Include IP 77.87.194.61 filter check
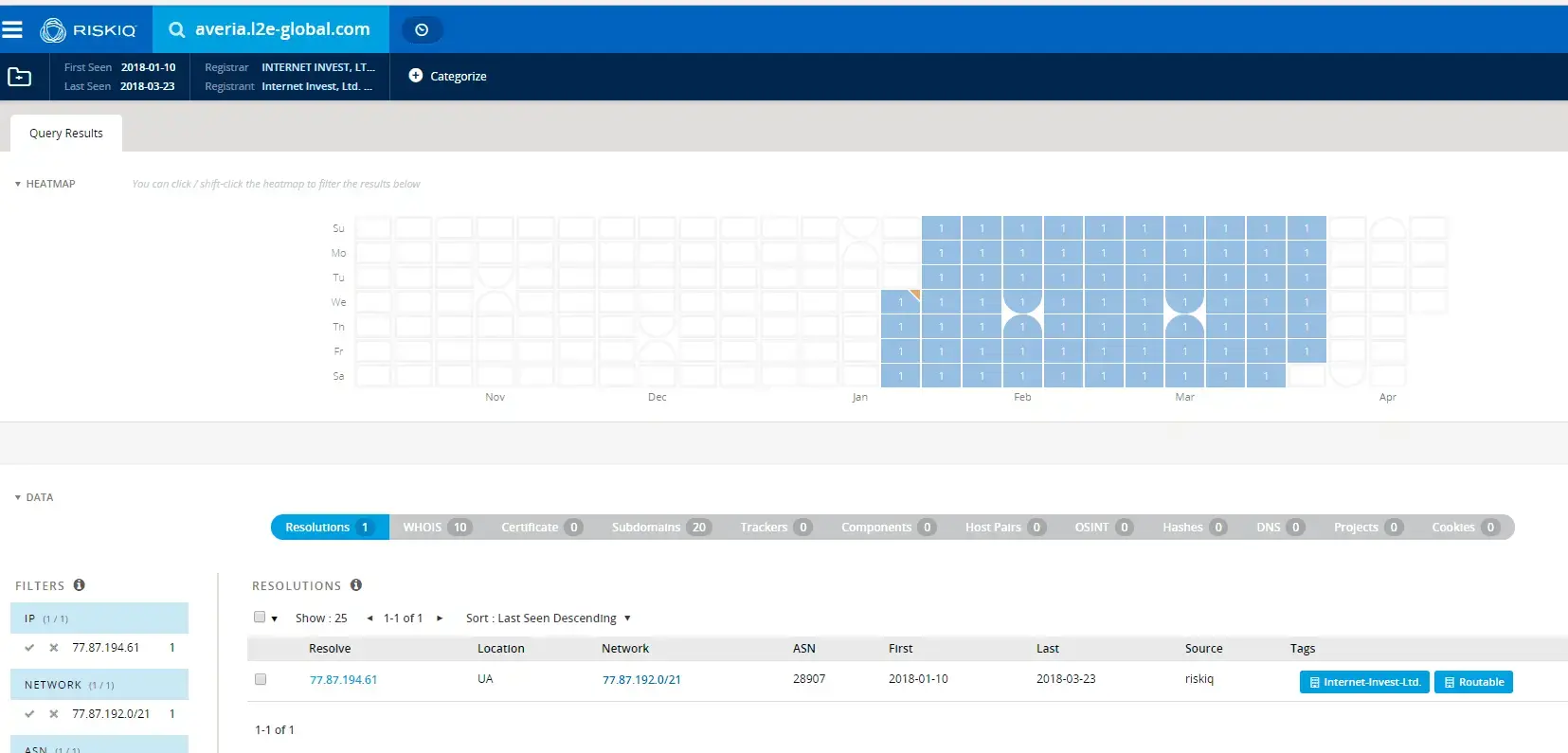 (x=29, y=648)
